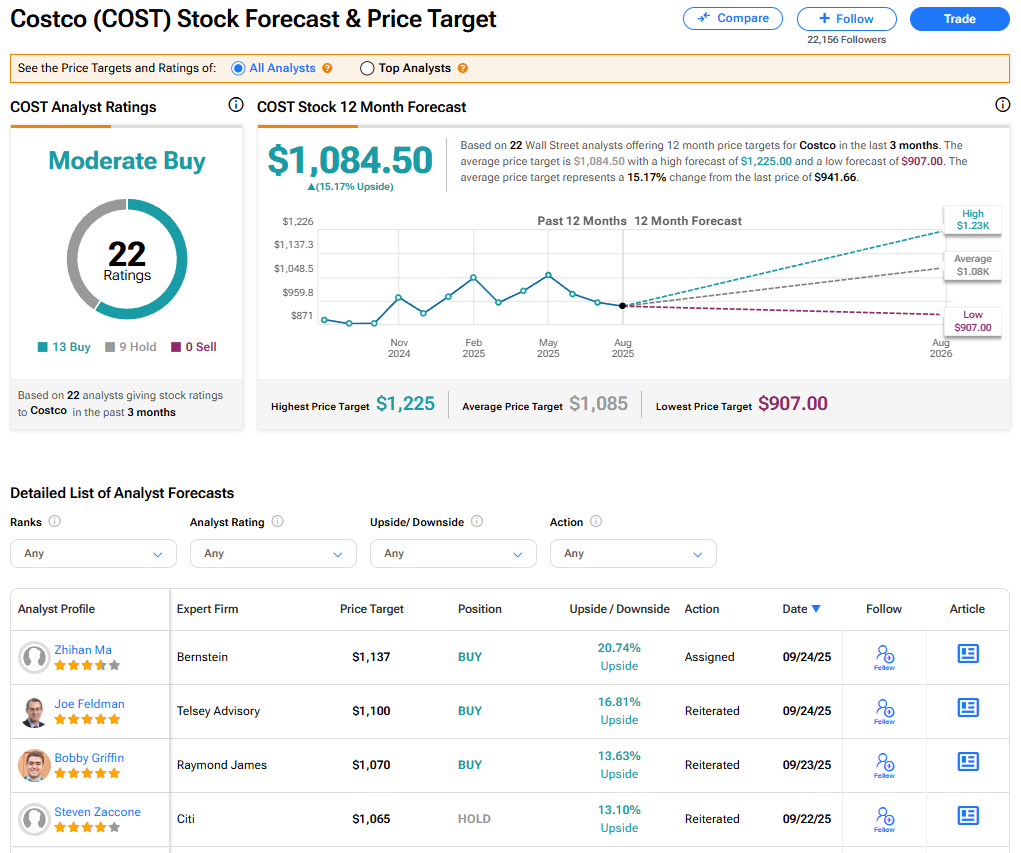Click the gray 9 Hold legend swatch
The width and height of the screenshot is (1021, 853).
tap(110, 347)
